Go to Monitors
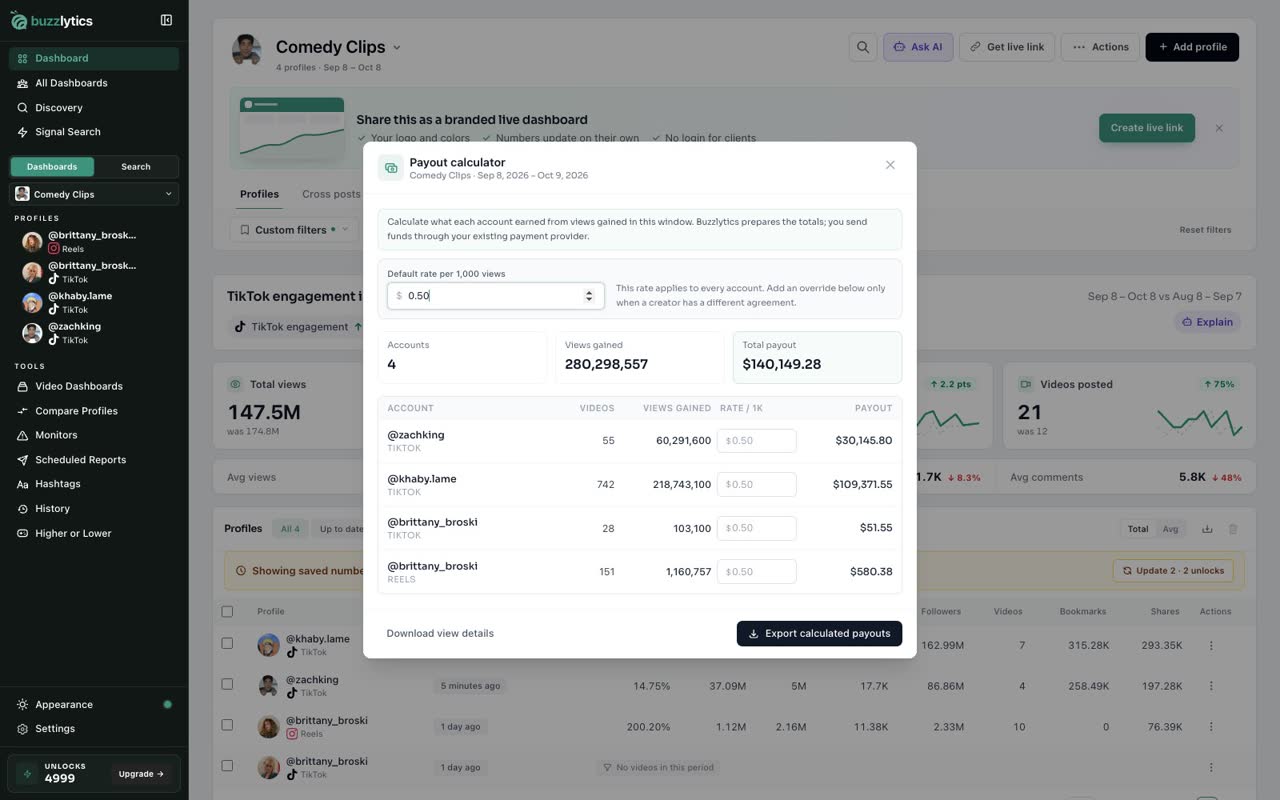This screenshot has height=800, width=1280. [94, 435]
